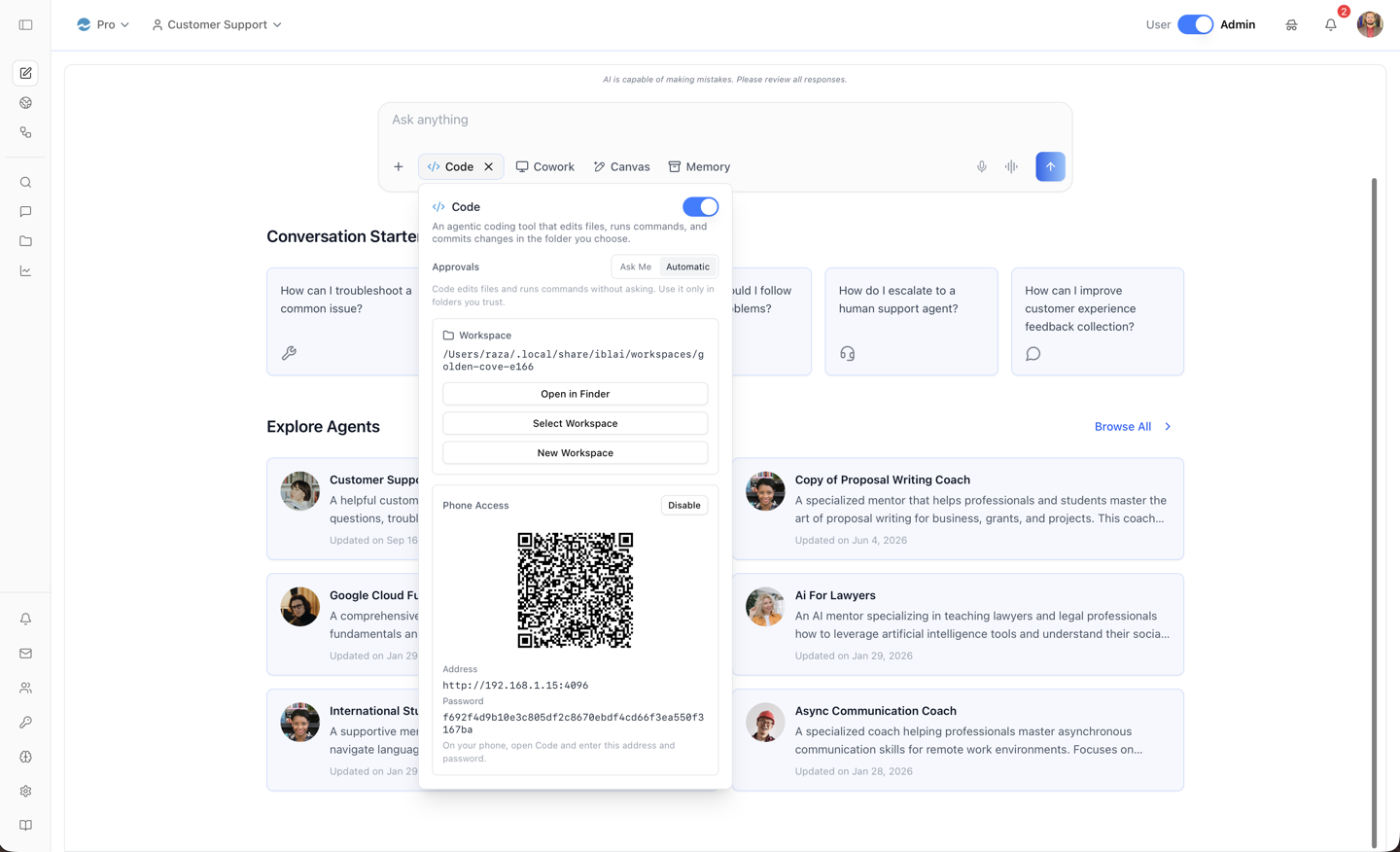Select the Cowork tab

(x=545, y=166)
